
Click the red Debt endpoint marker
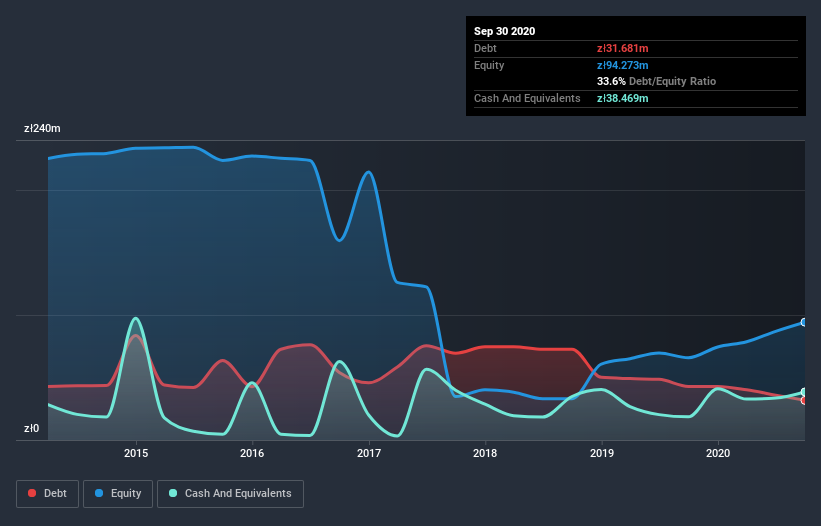[x=804, y=400]
